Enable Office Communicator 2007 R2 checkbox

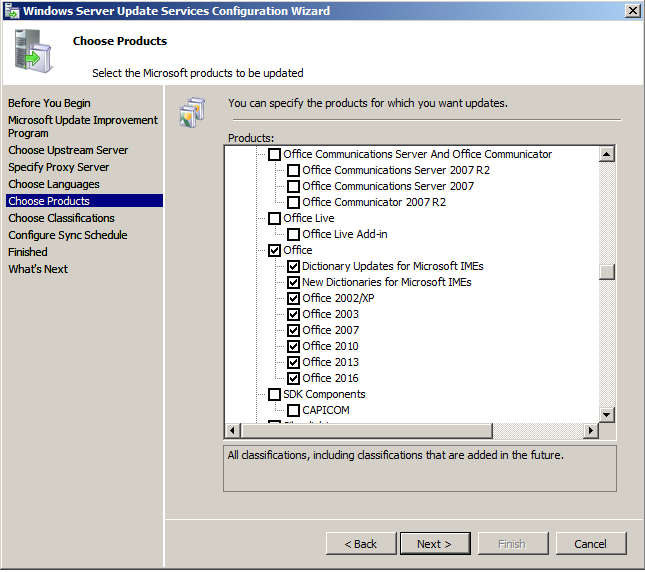pyautogui.click(x=293, y=202)
